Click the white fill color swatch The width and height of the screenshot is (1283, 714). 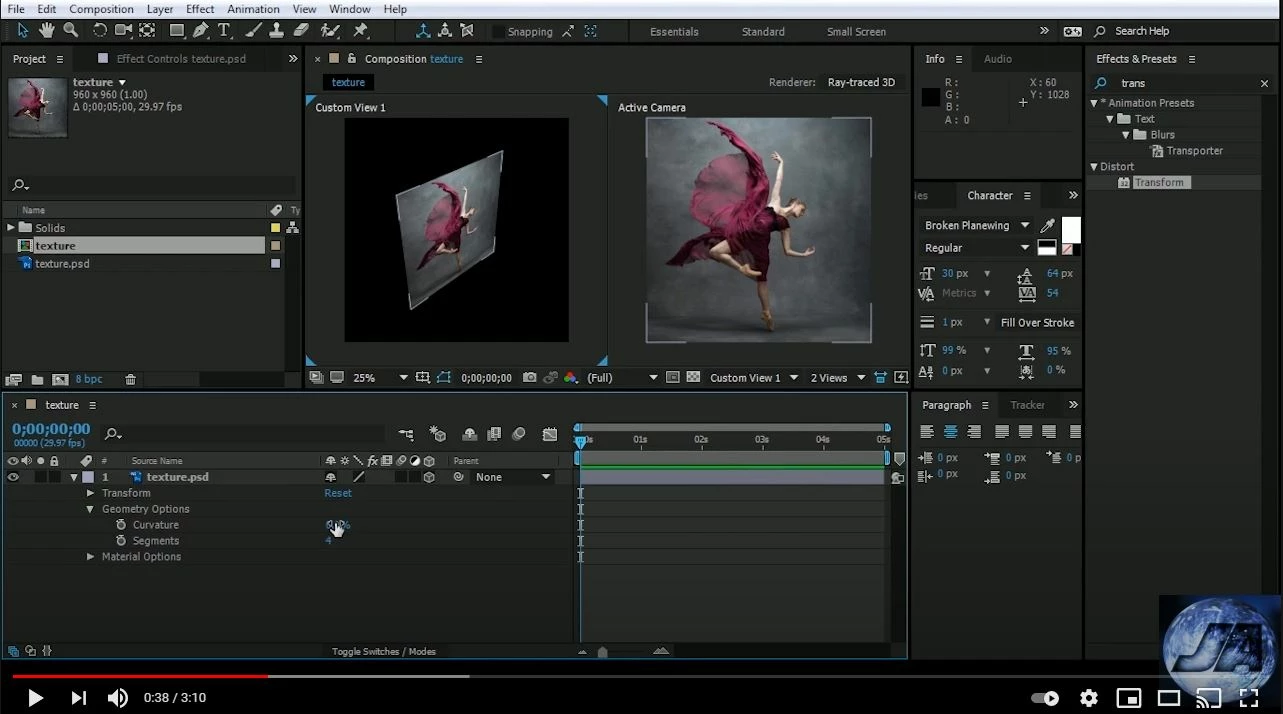(x=1070, y=227)
